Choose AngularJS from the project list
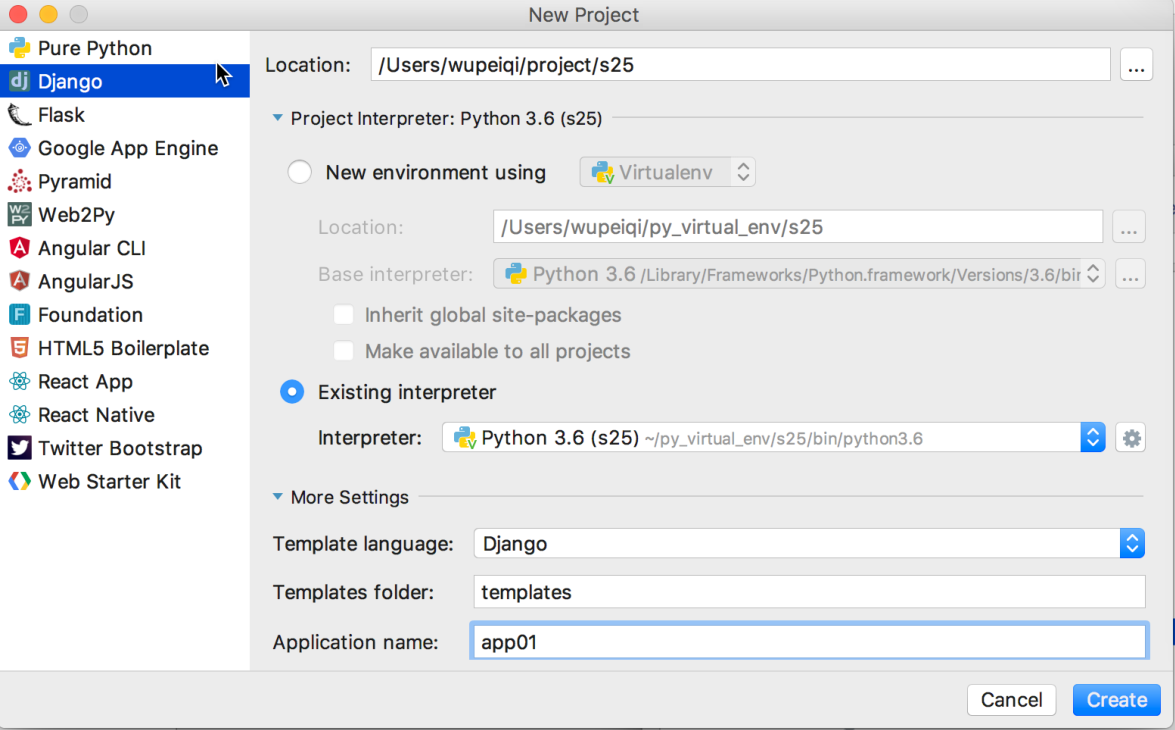 [85, 282]
